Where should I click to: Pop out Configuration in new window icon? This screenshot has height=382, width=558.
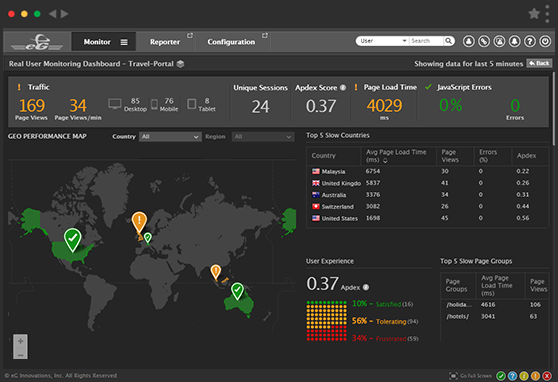[265, 36]
